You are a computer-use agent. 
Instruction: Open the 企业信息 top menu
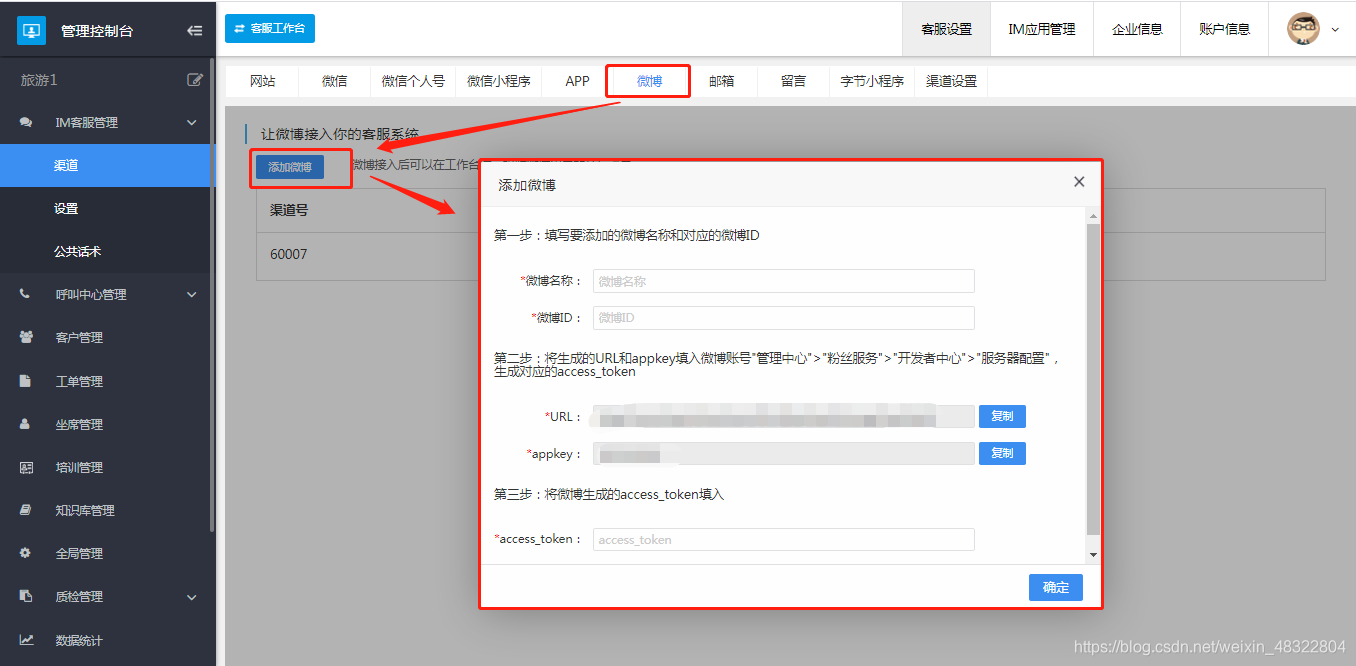(x=1137, y=29)
